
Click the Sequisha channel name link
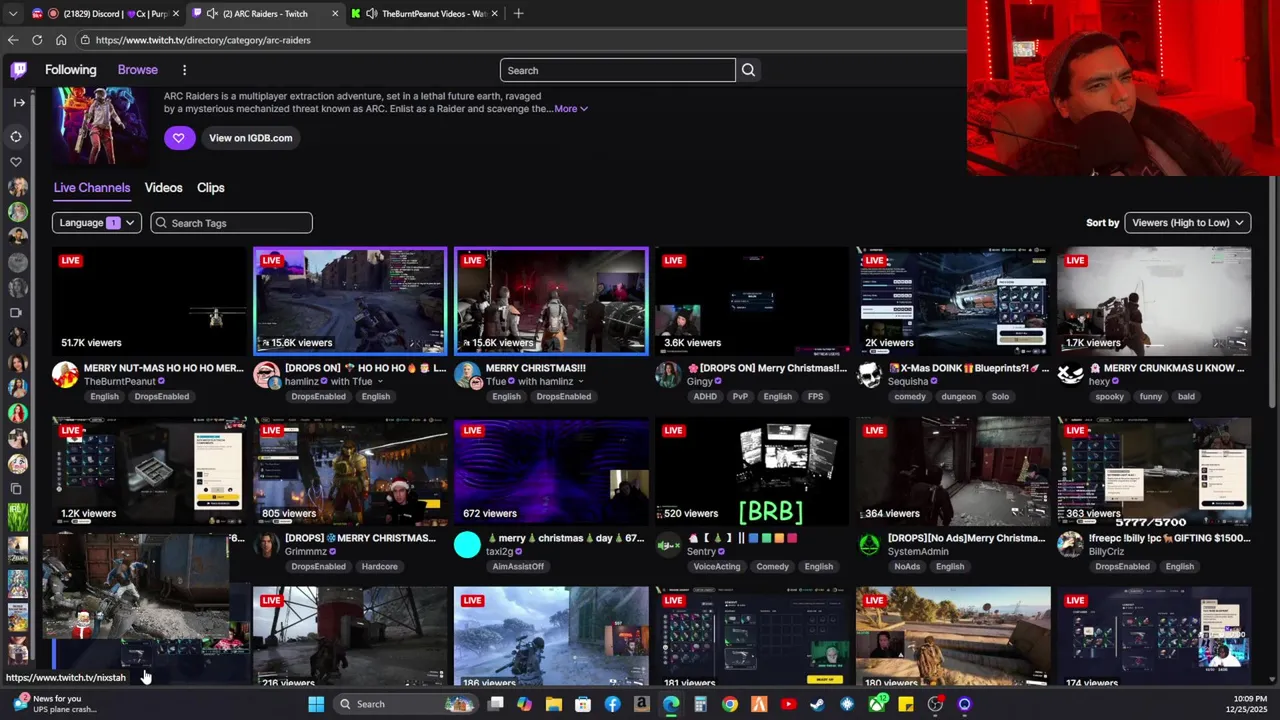[908, 381]
